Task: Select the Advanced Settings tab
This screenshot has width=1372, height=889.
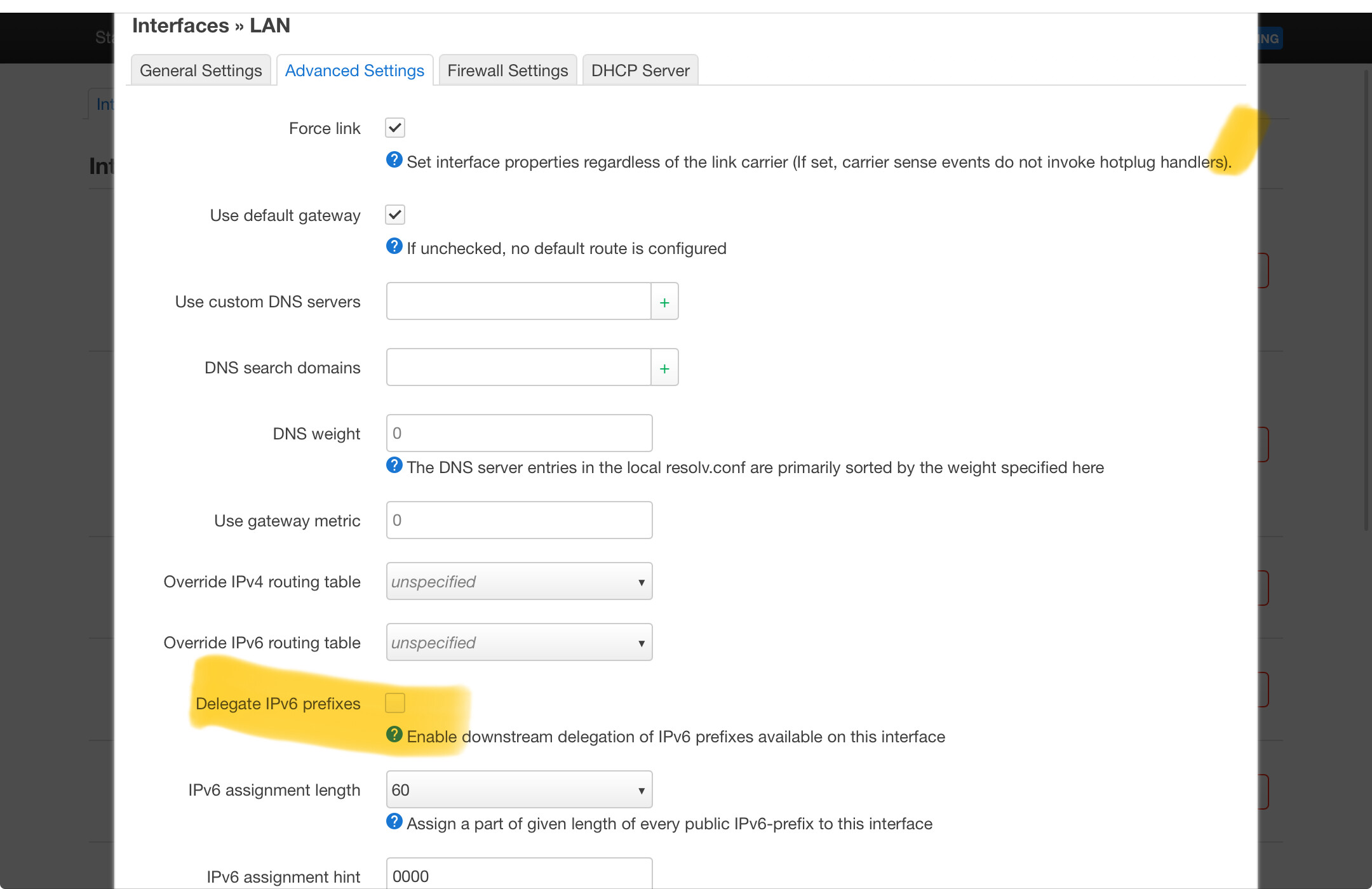Action: 354,70
